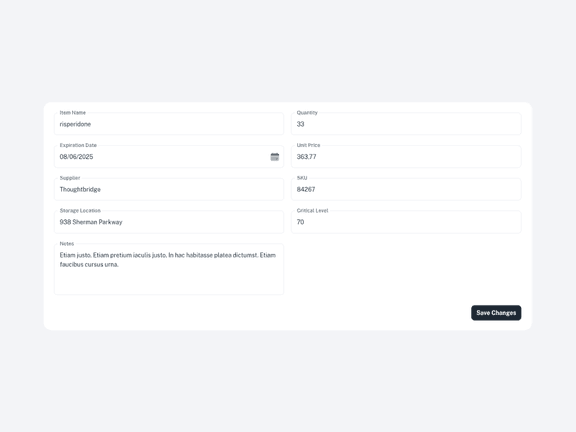Open the calendar picker for Expiration Date
Image resolution: width=576 pixels, height=432 pixels.
[274, 157]
